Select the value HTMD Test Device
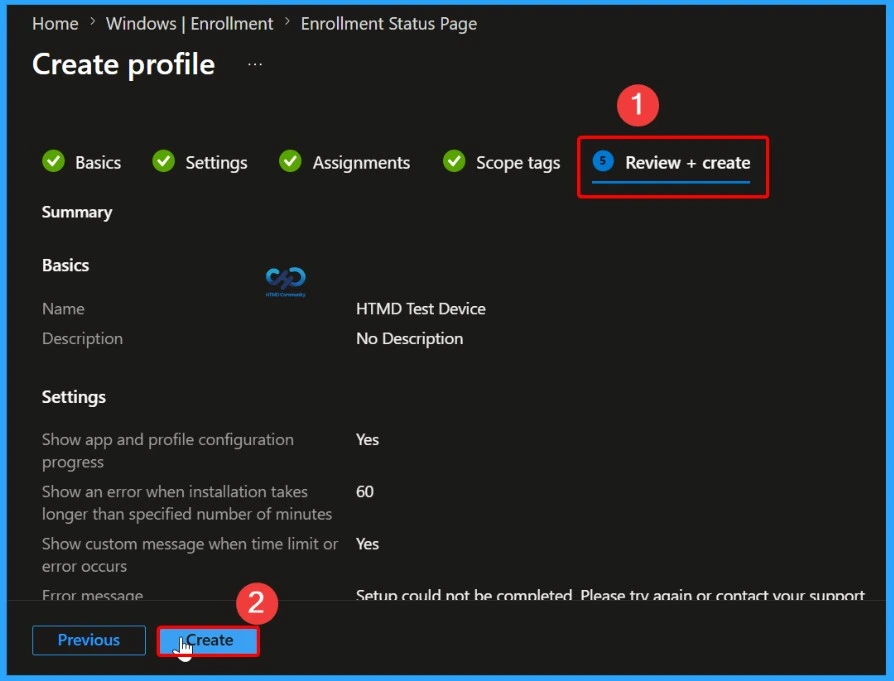894x681 pixels. pos(421,309)
